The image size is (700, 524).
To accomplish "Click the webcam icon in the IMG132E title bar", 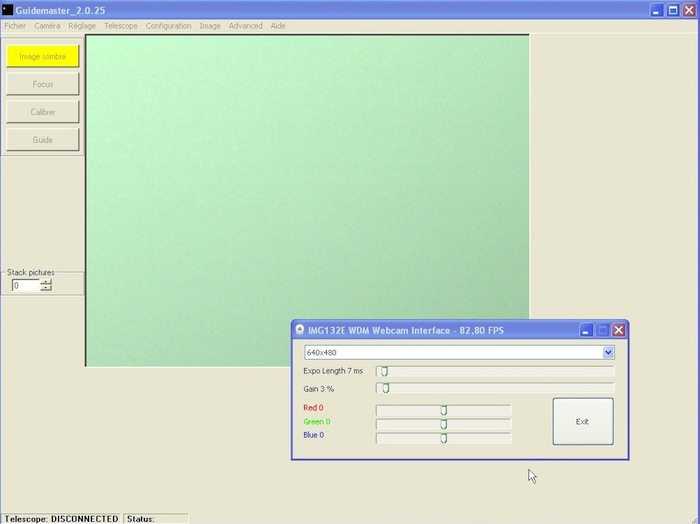I will click(x=300, y=330).
